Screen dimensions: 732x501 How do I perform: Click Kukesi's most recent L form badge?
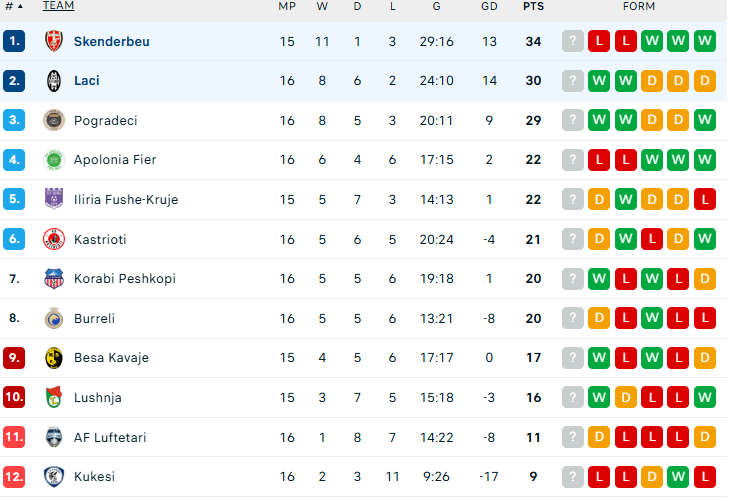pos(600,477)
